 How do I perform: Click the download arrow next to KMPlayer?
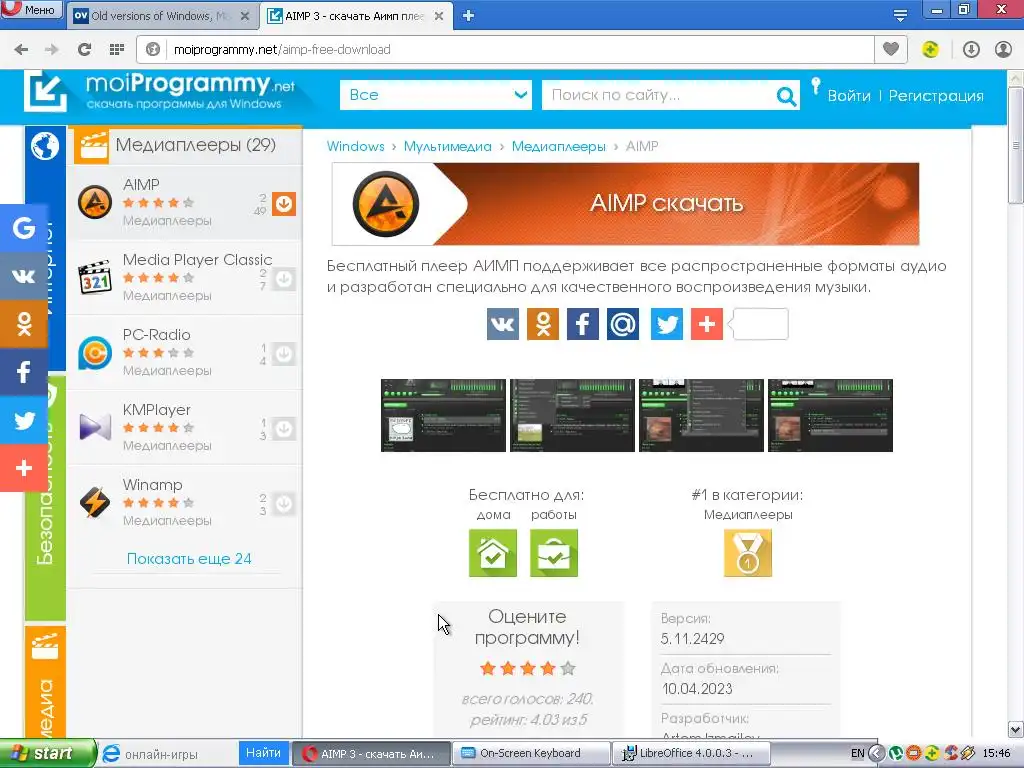click(283, 429)
